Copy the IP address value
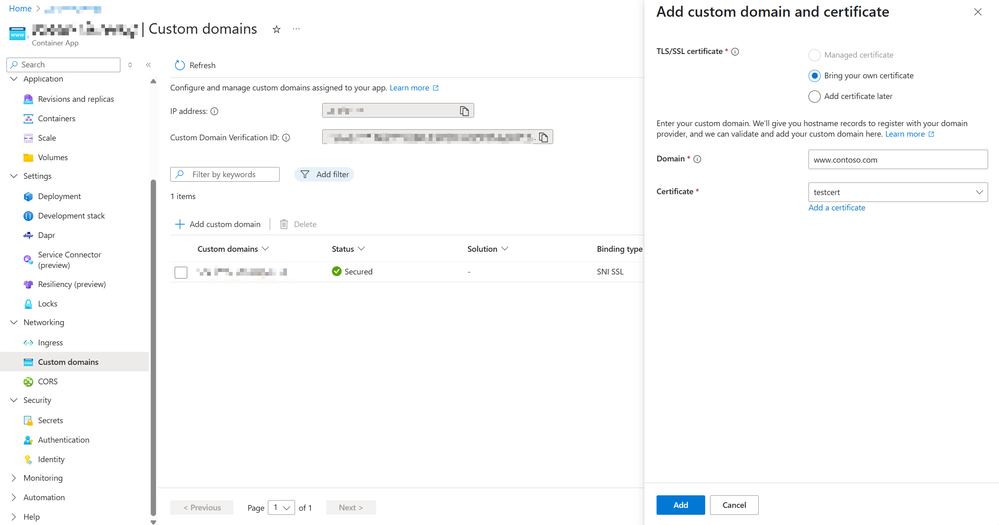This screenshot has height=525, width=999. [464, 111]
